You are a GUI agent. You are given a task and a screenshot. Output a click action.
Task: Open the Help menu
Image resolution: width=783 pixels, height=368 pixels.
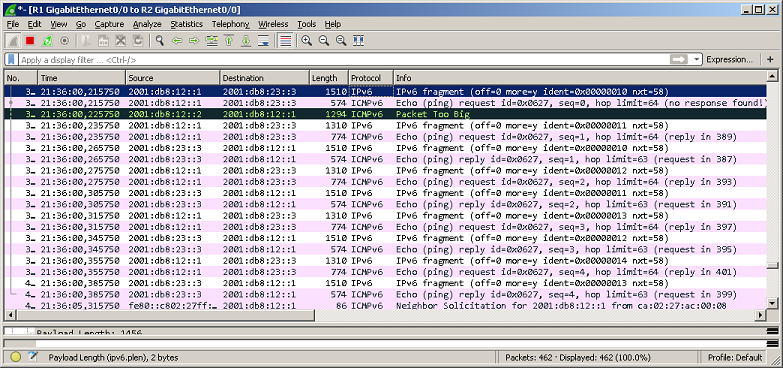click(x=333, y=24)
